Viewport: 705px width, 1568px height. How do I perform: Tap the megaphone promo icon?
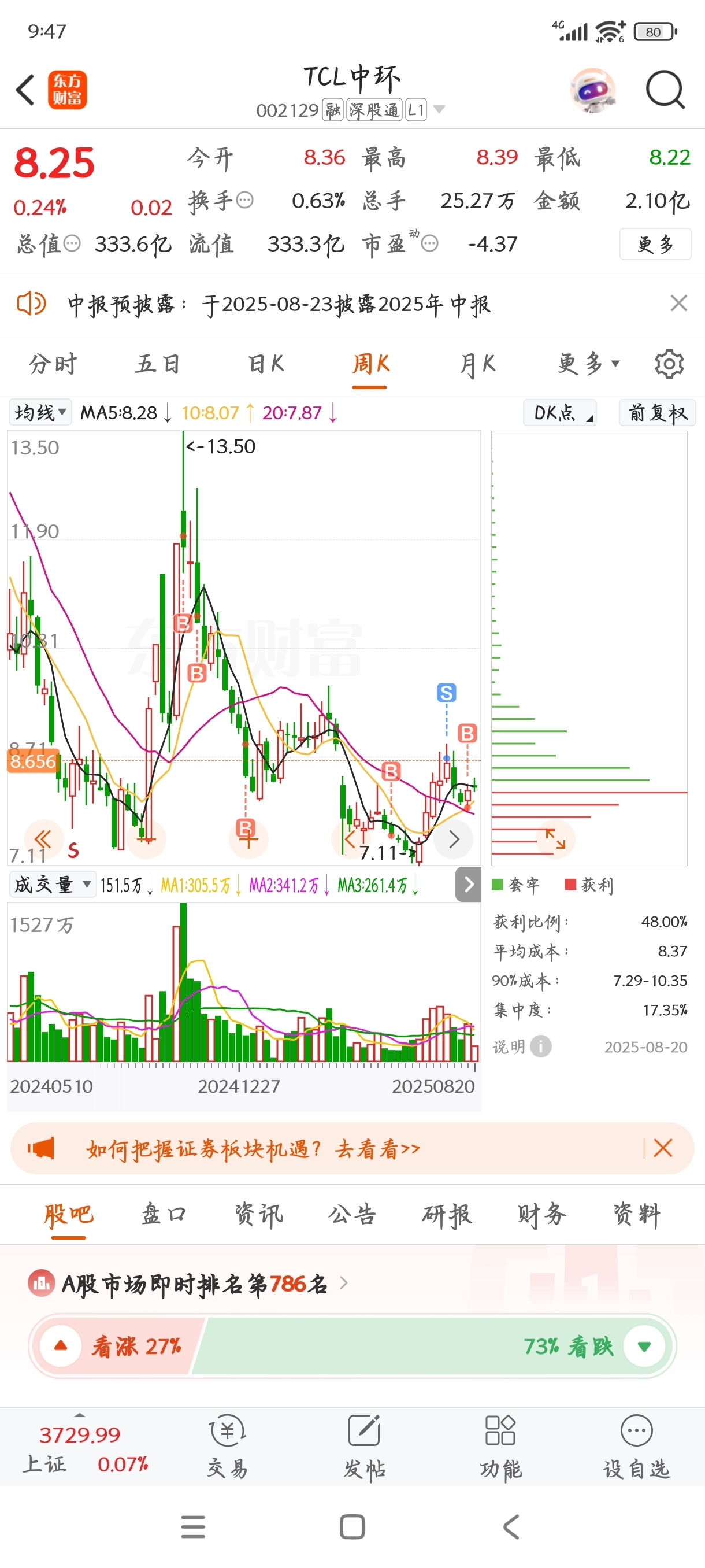(41, 1149)
